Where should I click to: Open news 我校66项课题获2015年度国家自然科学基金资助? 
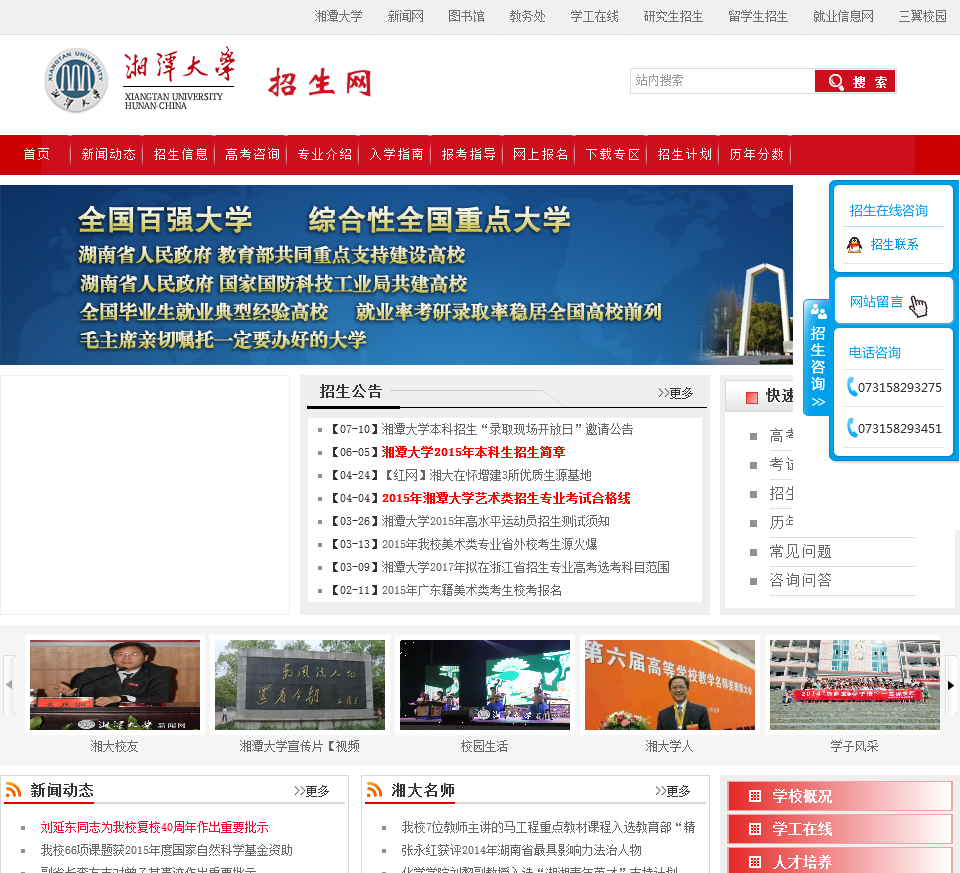167,850
